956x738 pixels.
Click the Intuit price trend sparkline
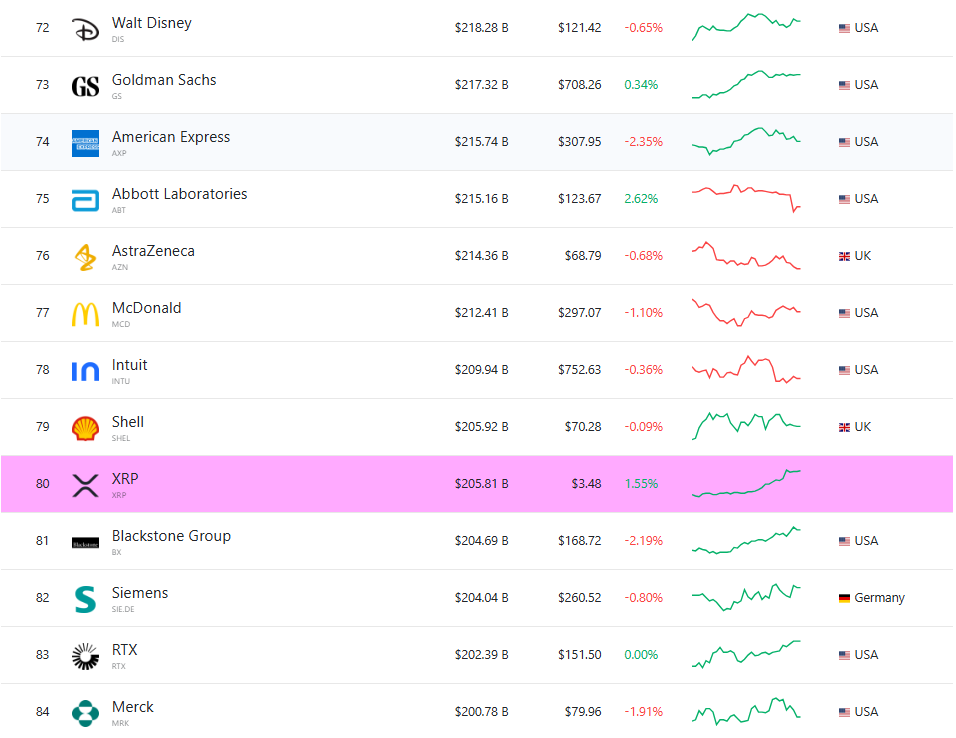[746, 369]
